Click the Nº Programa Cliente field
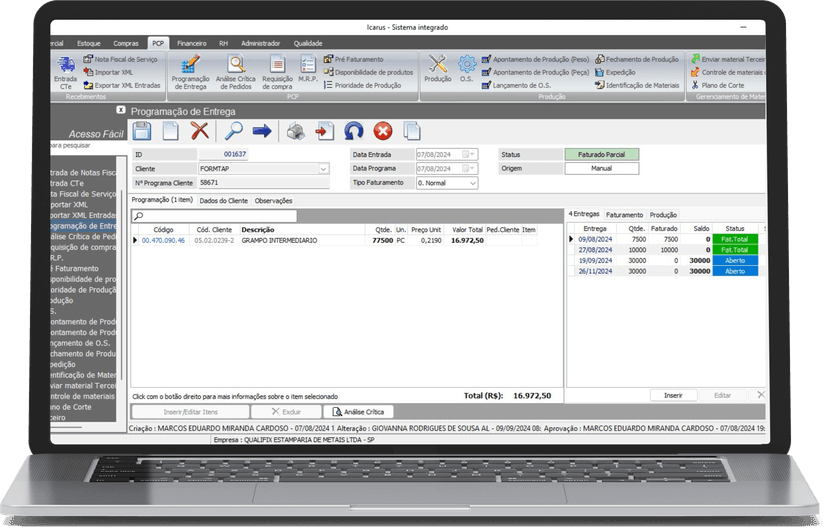 pyautogui.click(x=264, y=183)
